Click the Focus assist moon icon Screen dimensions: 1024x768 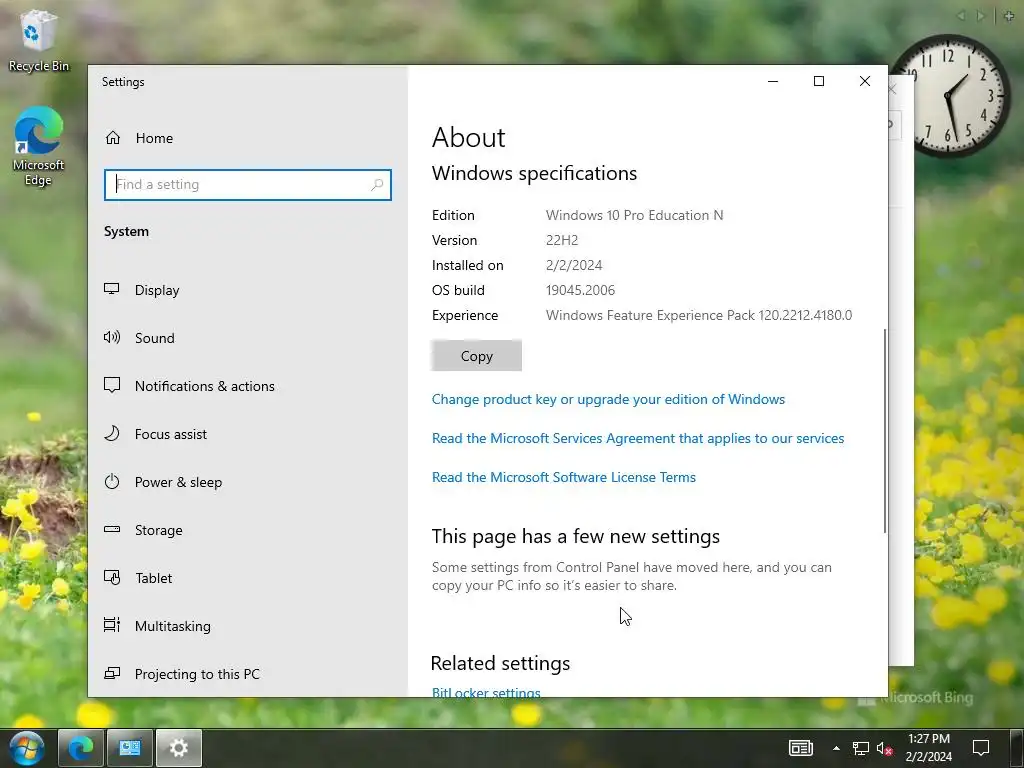pyautogui.click(x=112, y=434)
